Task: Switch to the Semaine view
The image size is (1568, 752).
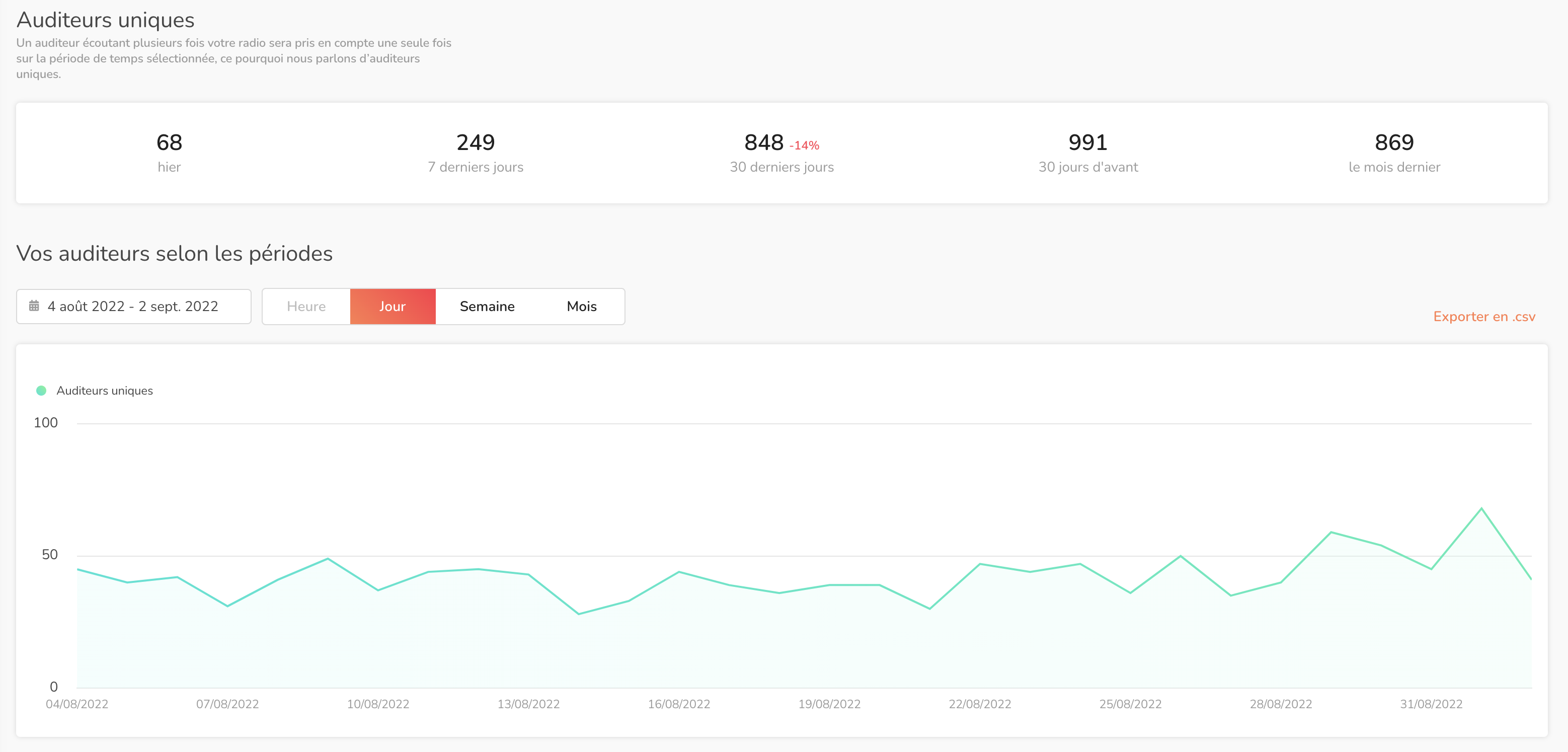Action: [487, 306]
